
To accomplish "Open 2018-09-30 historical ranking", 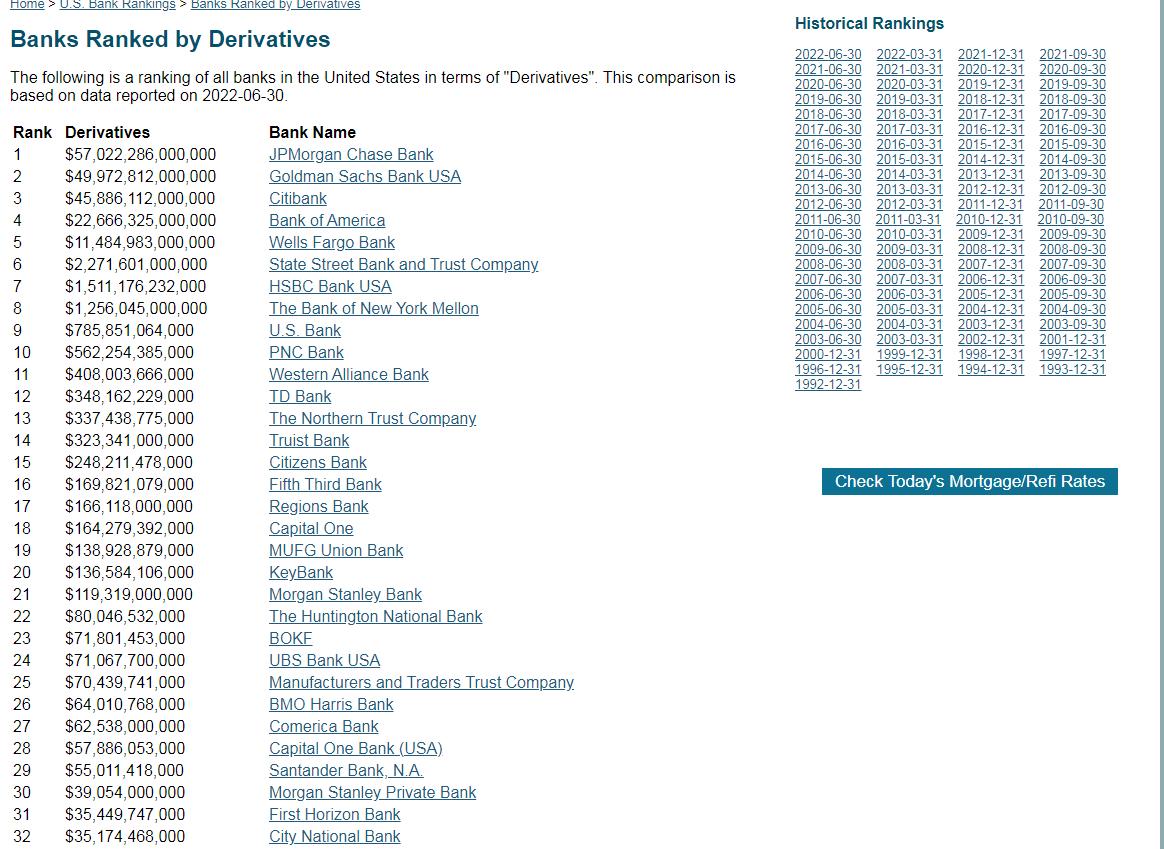I will point(1072,99).
